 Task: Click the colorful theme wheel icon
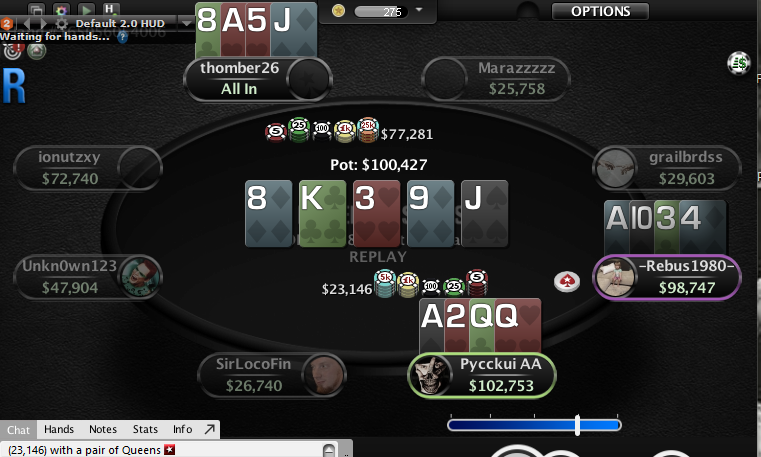61,10
